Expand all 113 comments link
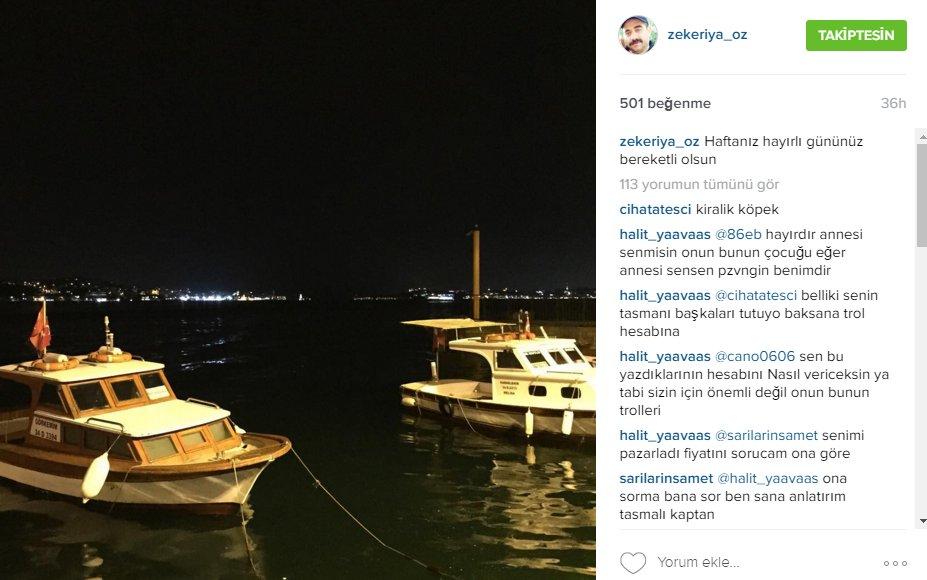Viewport: 927px width, 580px height. 699,184
